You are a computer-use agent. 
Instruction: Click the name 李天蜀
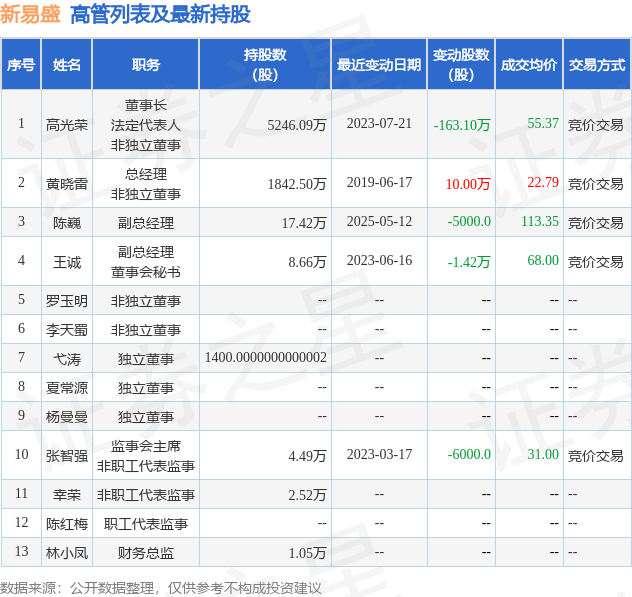pyautogui.click(x=67, y=330)
